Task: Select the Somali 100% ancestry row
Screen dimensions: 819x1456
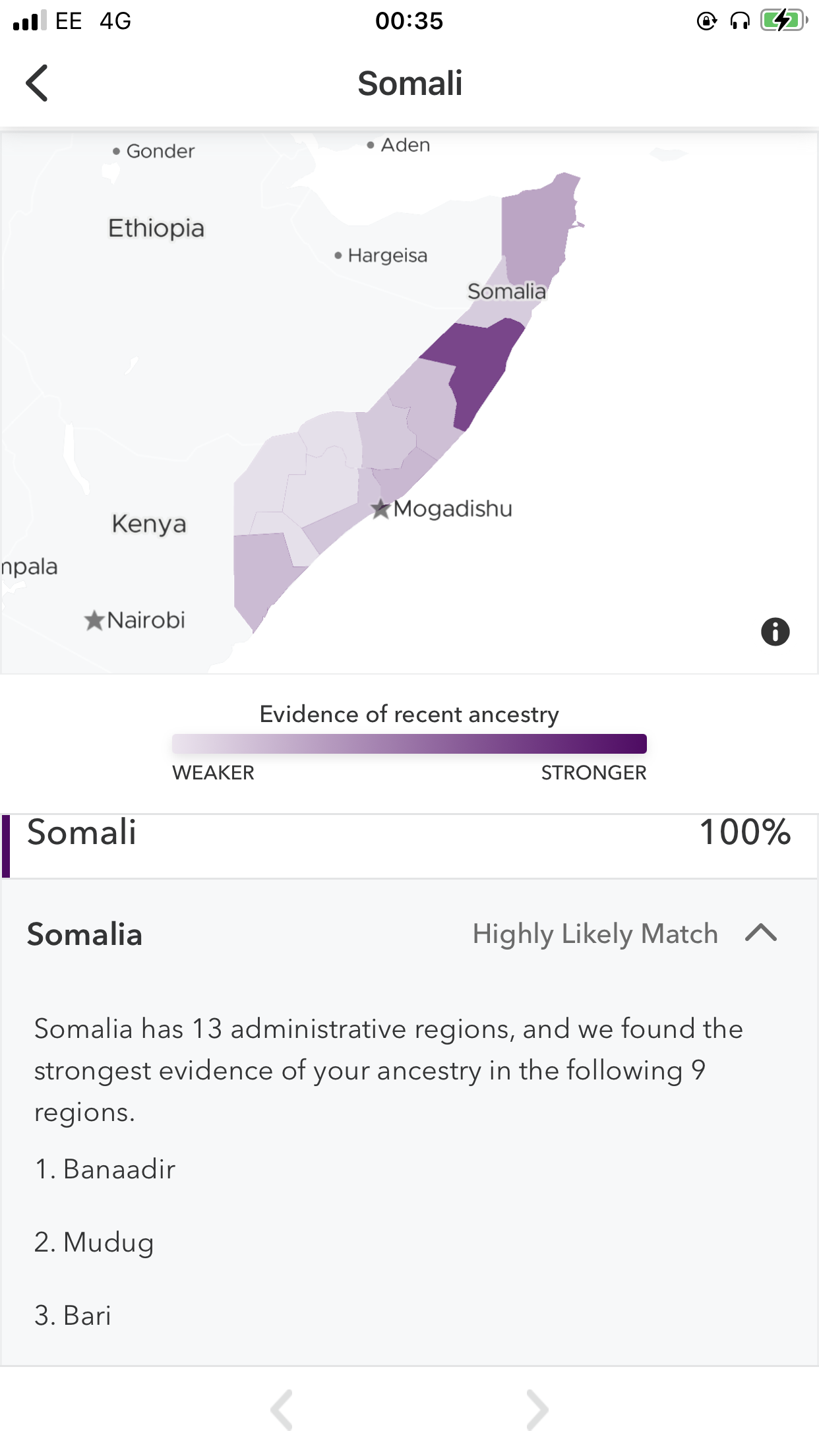Action: [409, 846]
